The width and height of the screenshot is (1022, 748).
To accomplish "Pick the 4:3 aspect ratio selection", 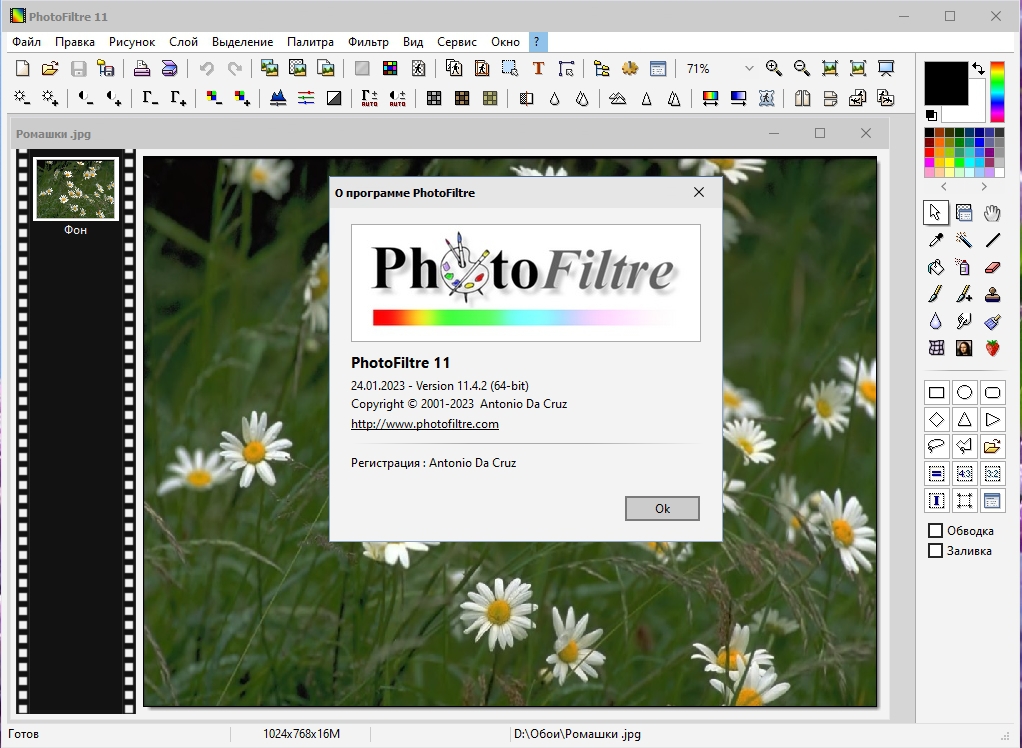I will [964, 474].
